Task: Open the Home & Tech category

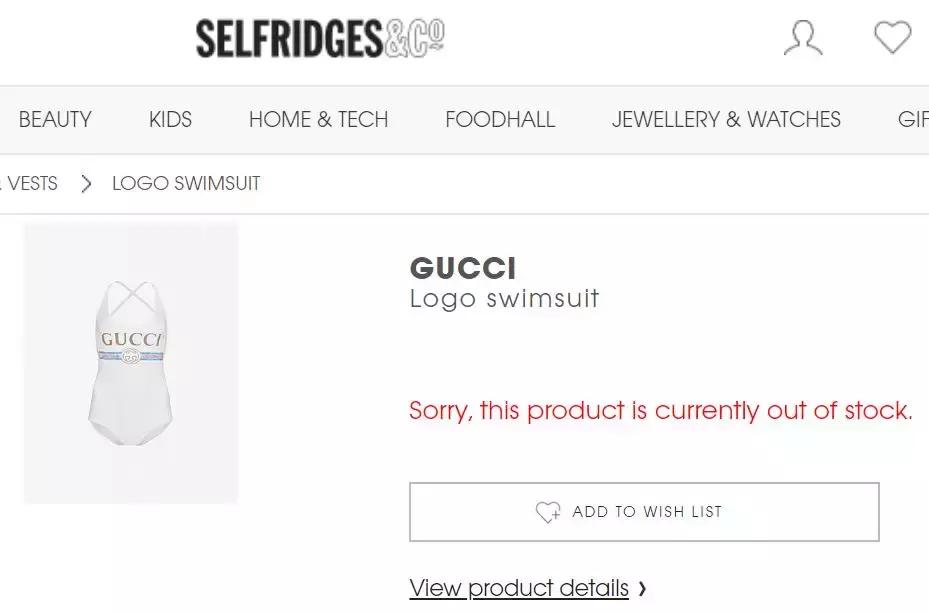Action: (x=318, y=120)
